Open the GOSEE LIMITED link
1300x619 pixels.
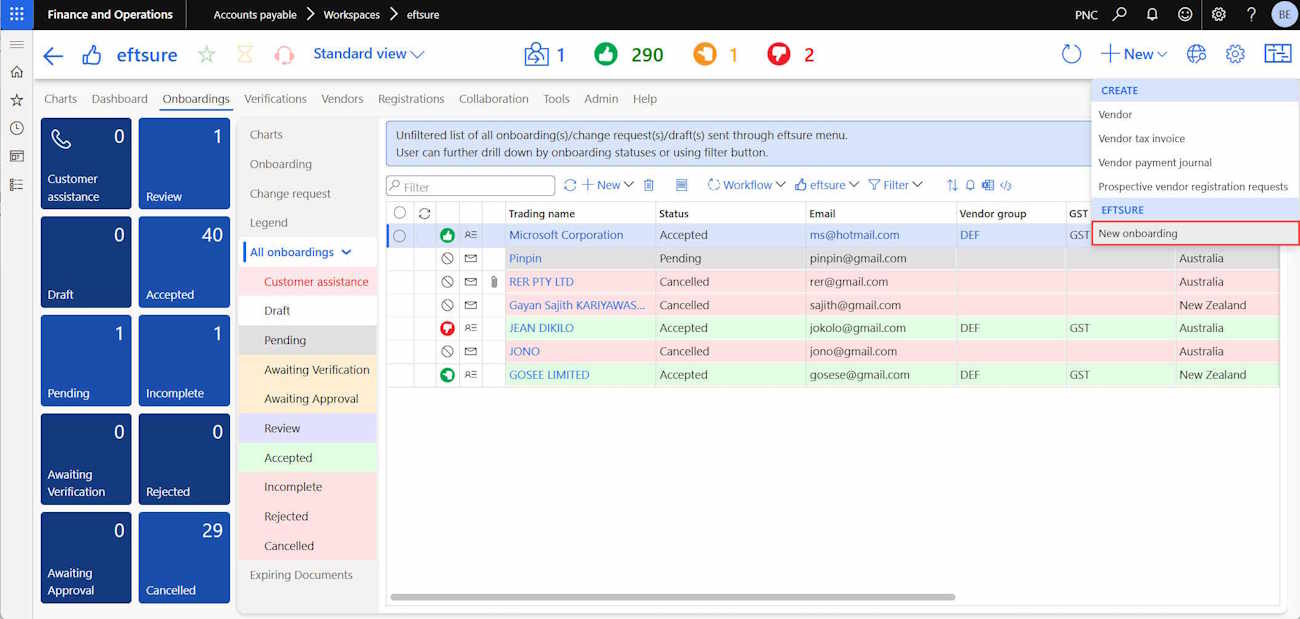click(549, 375)
